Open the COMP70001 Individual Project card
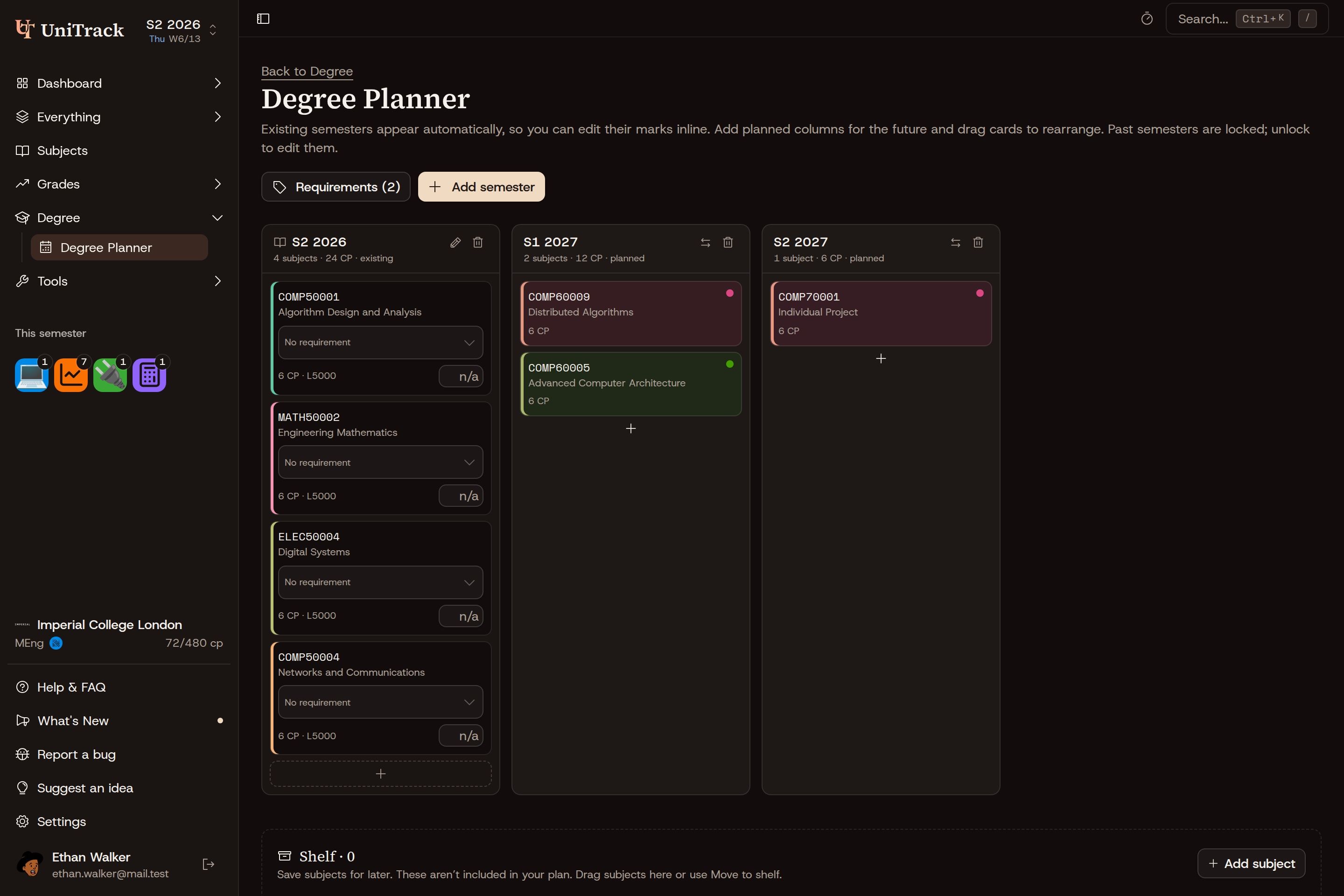This screenshot has width=1344, height=896. [x=881, y=313]
